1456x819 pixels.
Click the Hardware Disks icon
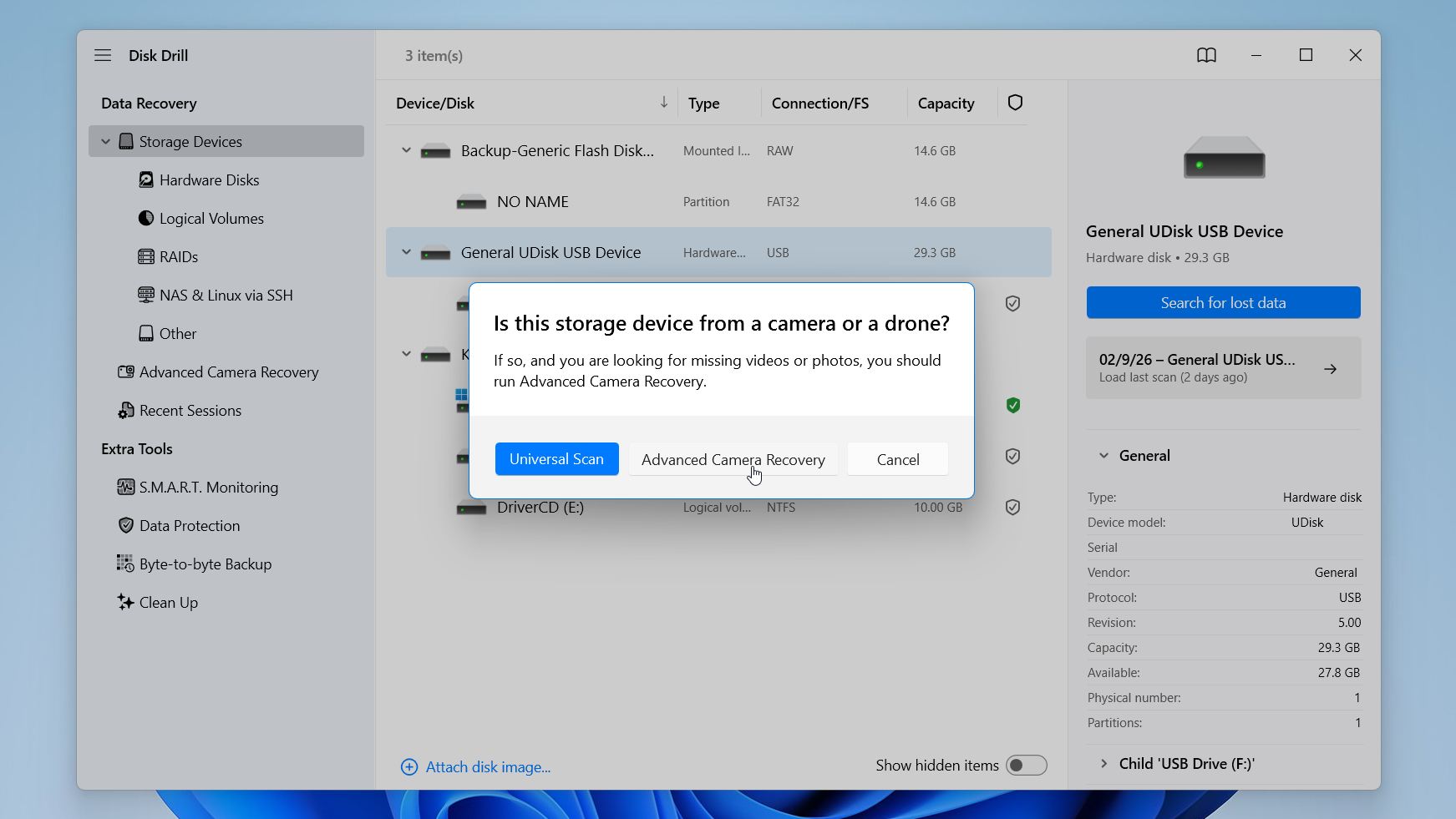146,179
